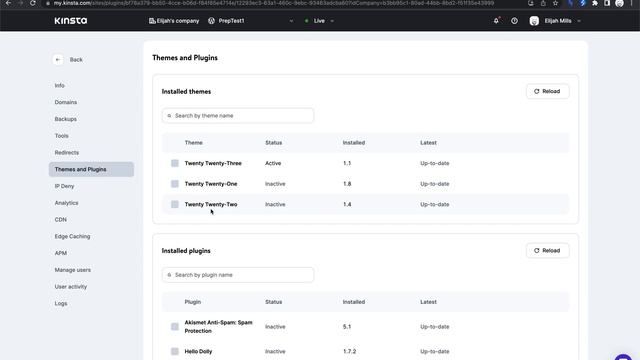640x360 pixels.
Task: Select Twenty Twenty-Three theme checkbox
Action: click(175, 163)
